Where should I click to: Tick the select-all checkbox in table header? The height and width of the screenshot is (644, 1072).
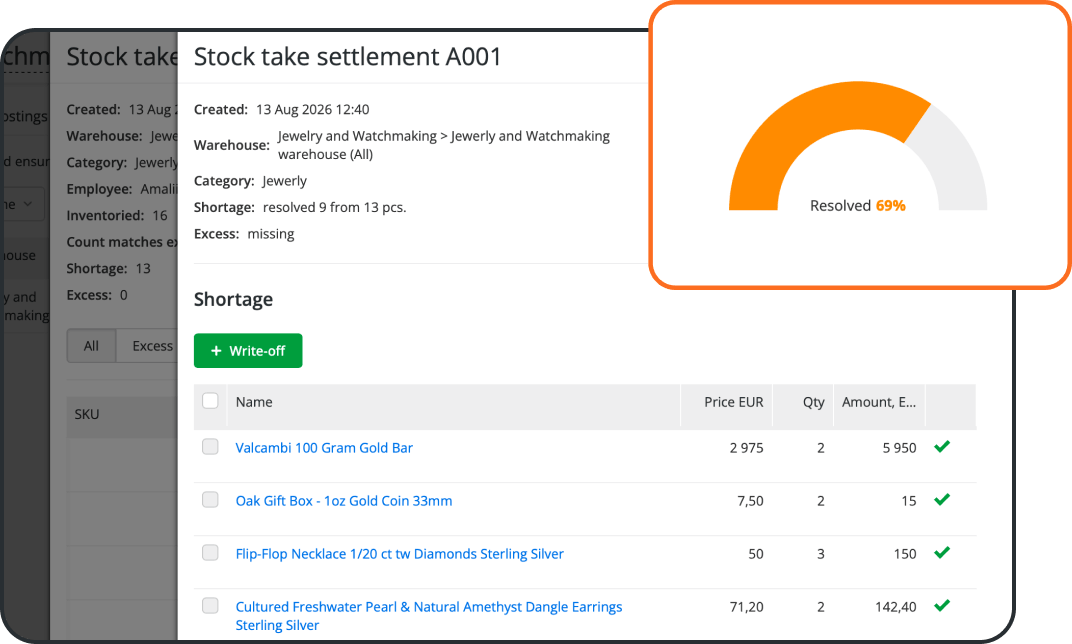(211, 401)
